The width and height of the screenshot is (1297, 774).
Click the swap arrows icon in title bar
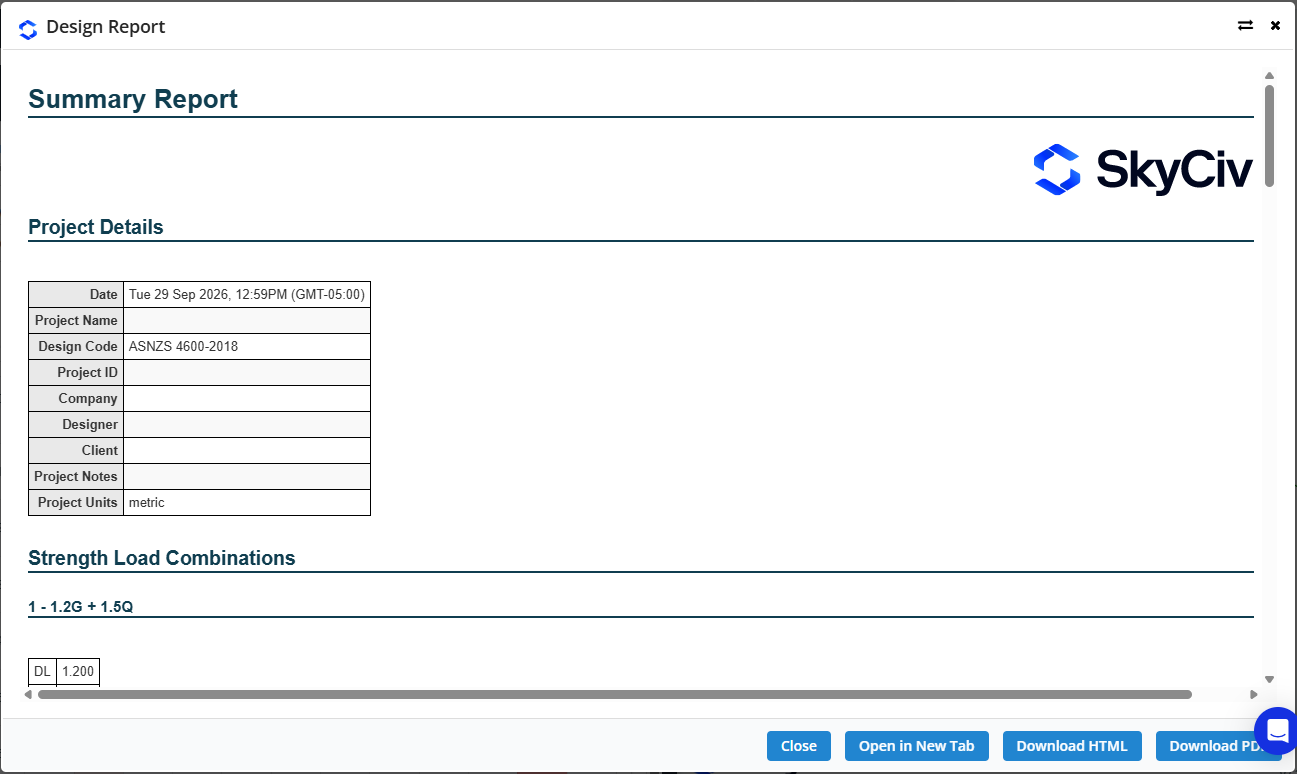coord(1245,26)
